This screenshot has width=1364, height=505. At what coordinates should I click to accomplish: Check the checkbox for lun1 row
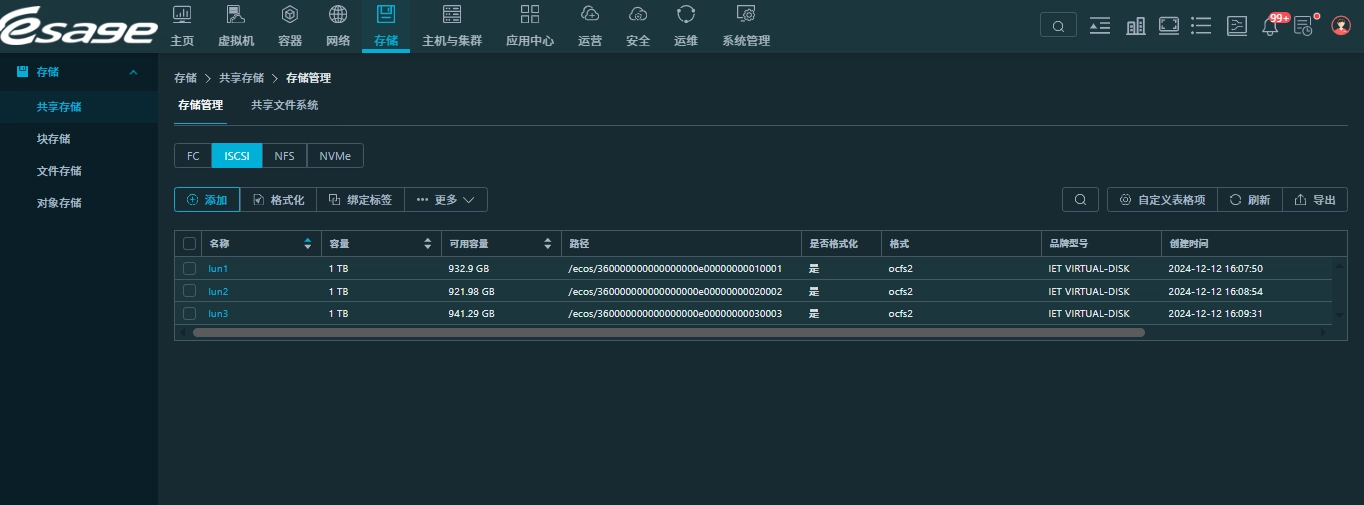190,268
